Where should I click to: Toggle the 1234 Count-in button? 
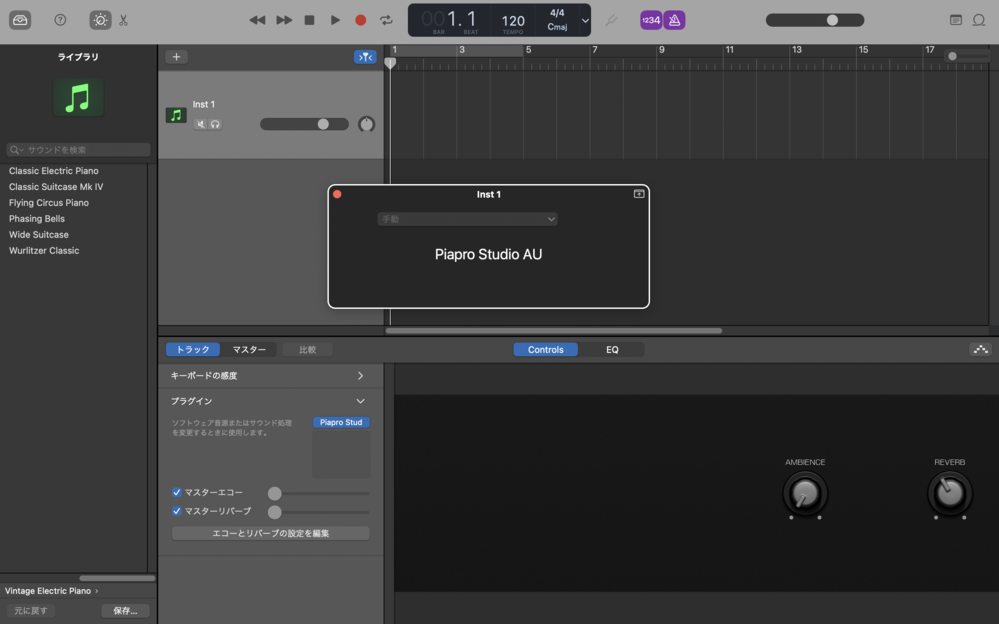tap(650, 20)
